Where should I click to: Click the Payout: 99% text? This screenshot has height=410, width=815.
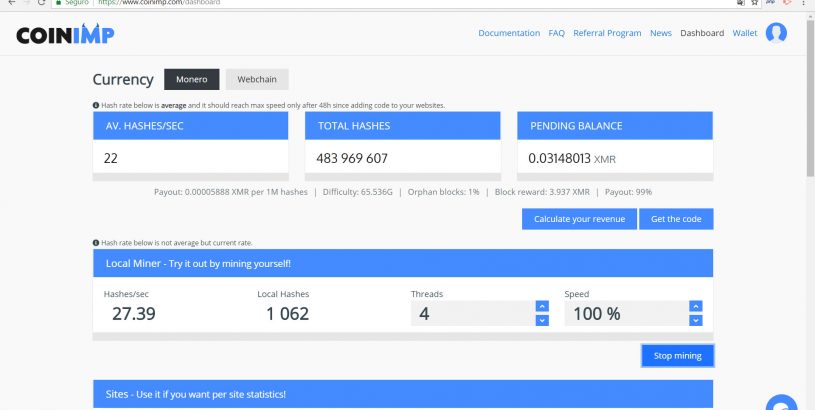tap(628, 192)
